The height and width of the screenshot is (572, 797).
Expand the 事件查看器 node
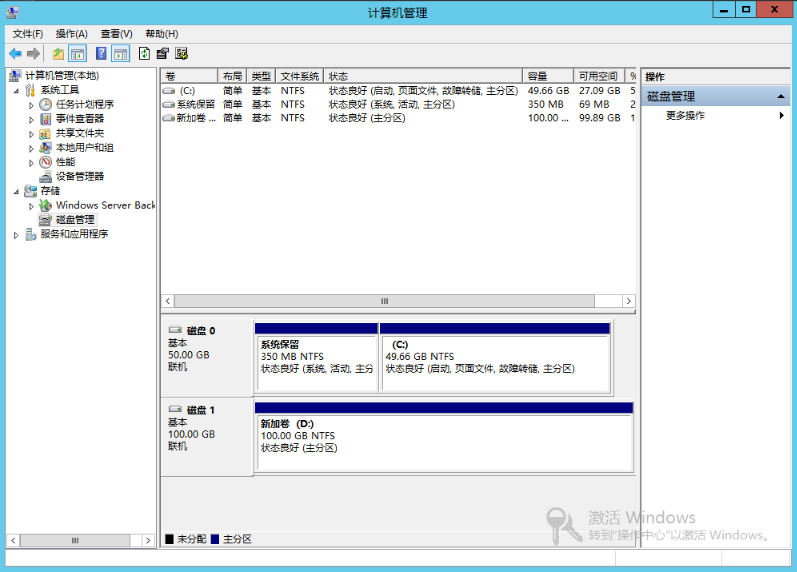point(32,119)
